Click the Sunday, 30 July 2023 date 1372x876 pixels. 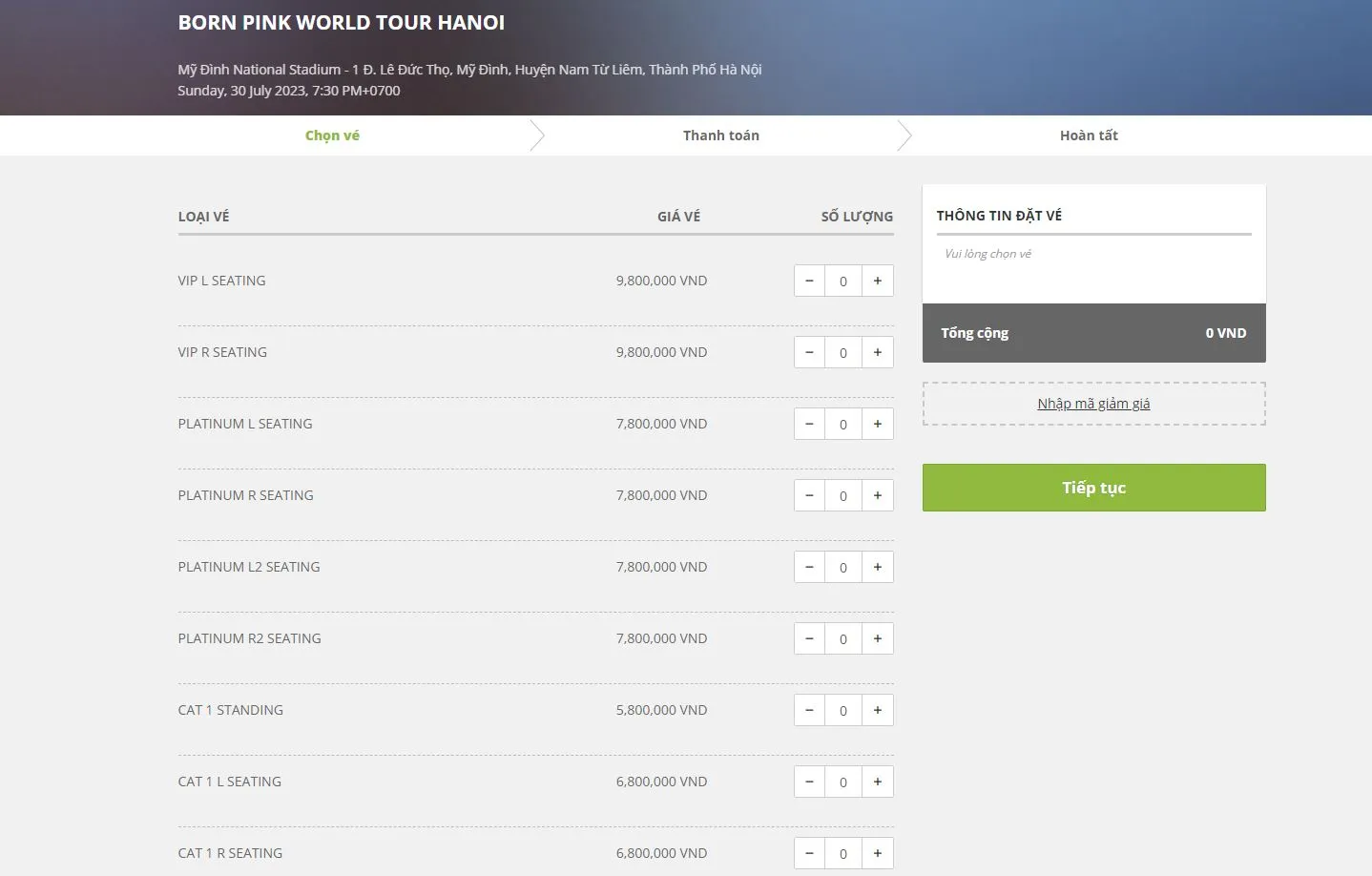pyautogui.click(x=289, y=91)
